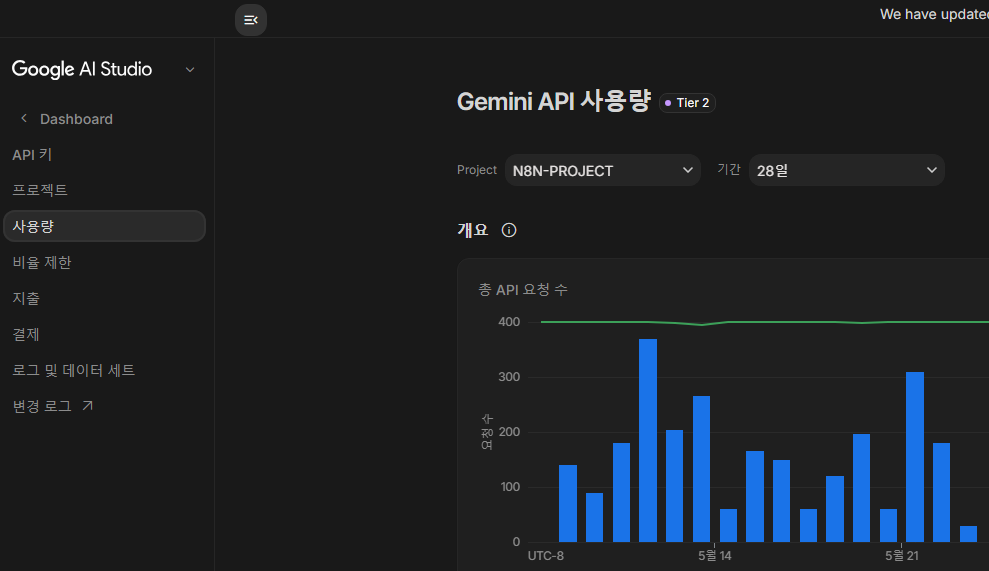Open 로그 및 데이터 세트

tap(73, 370)
